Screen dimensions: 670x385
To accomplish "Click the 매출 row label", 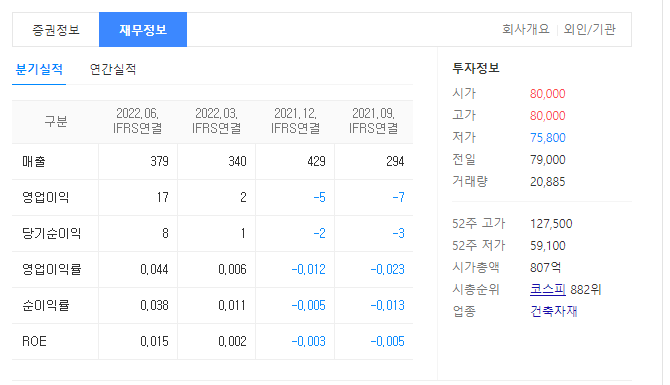I will point(34,162).
